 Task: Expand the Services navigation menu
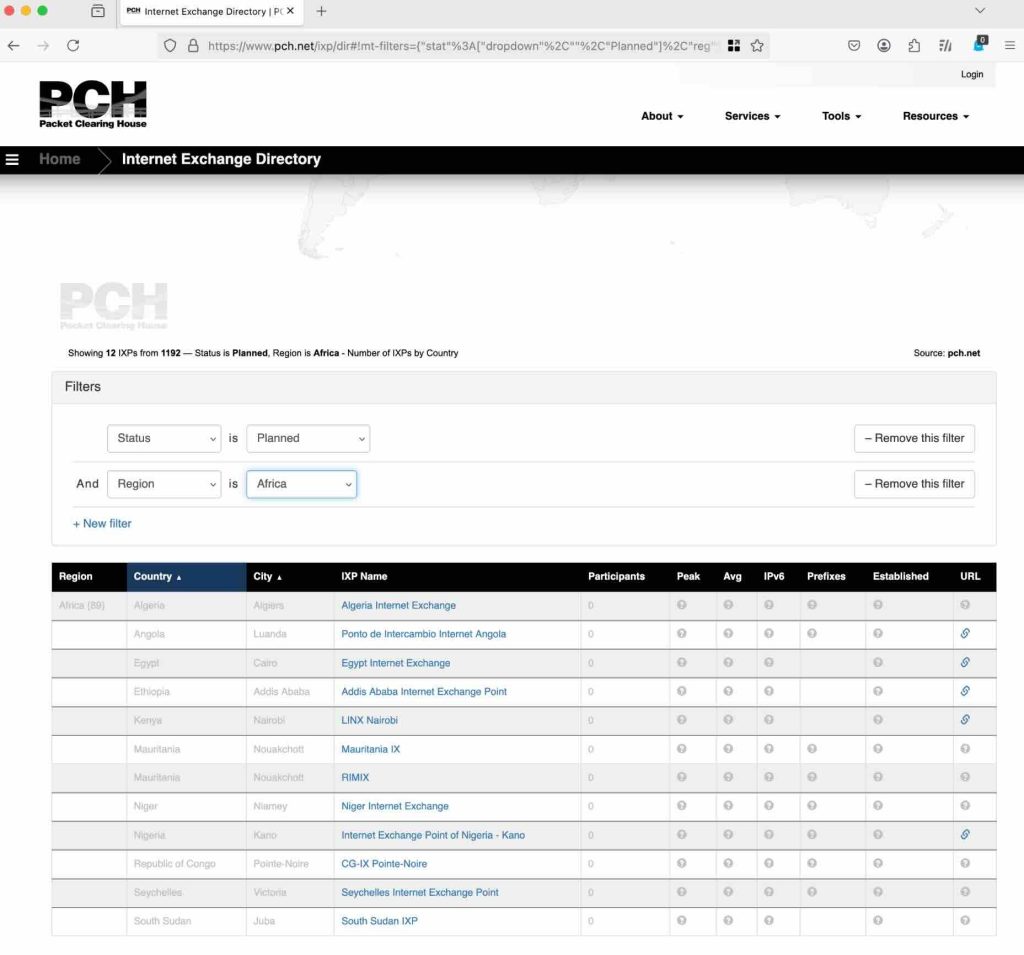pyautogui.click(x=752, y=116)
